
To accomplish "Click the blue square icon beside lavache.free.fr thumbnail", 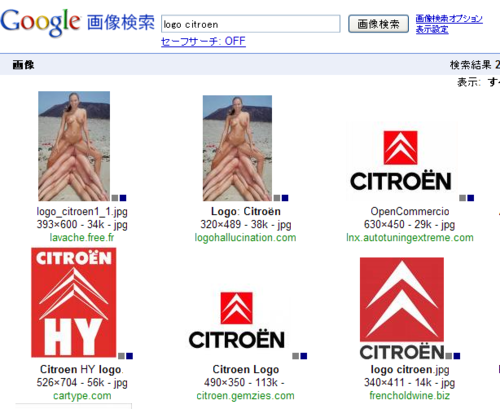I will coord(123,198).
